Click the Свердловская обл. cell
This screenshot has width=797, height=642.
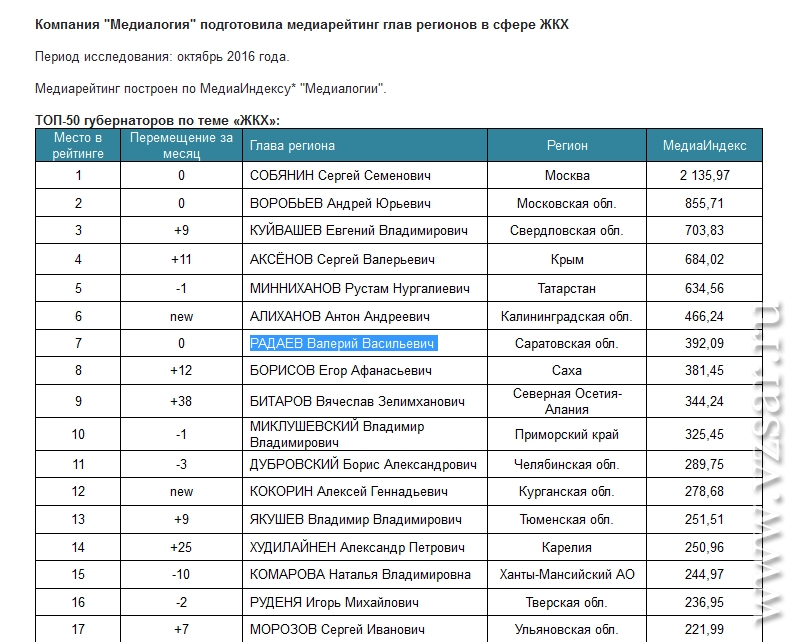pyautogui.click(x=567, y=230)
